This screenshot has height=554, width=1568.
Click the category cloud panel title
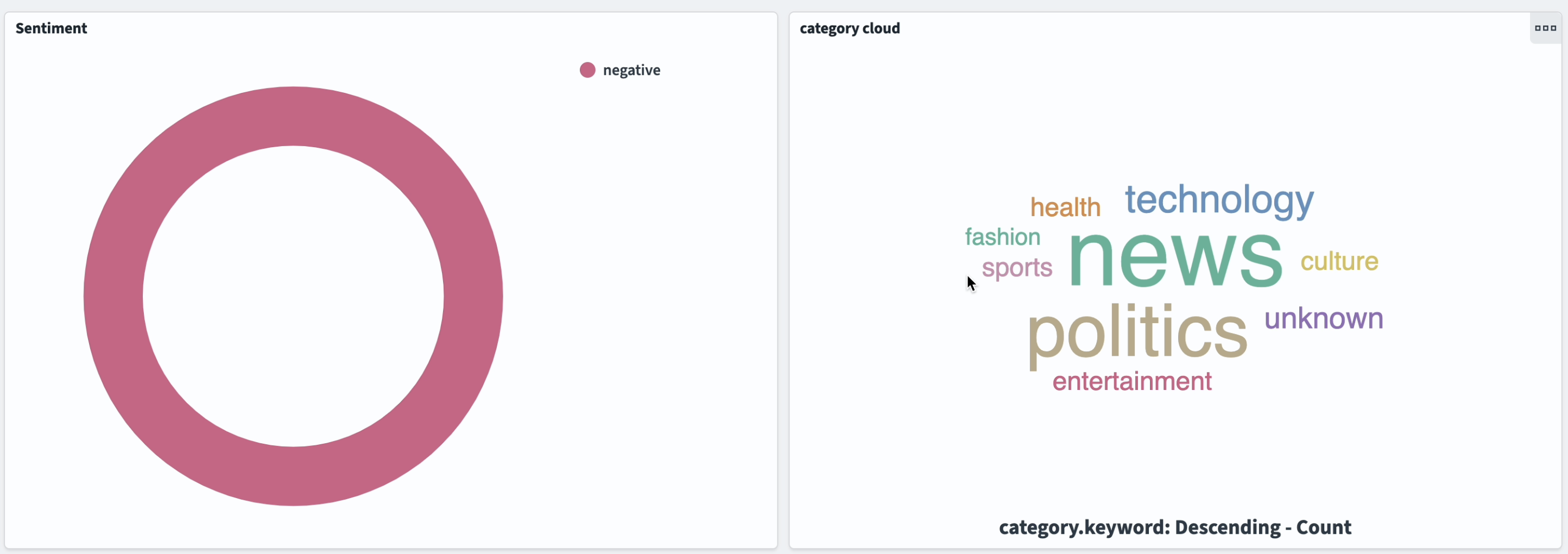(x=849, y=28)
